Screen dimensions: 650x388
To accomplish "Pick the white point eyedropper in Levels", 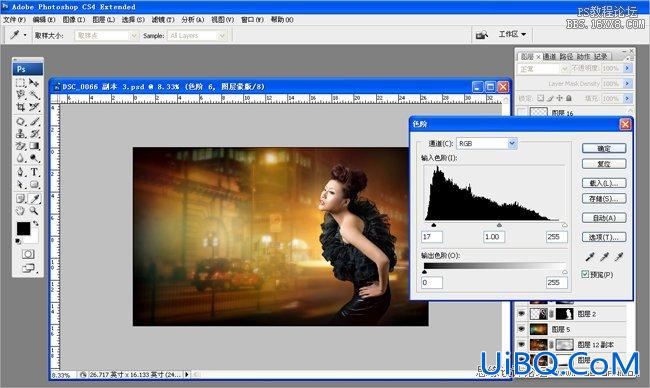I will click(x=619, y=257).
